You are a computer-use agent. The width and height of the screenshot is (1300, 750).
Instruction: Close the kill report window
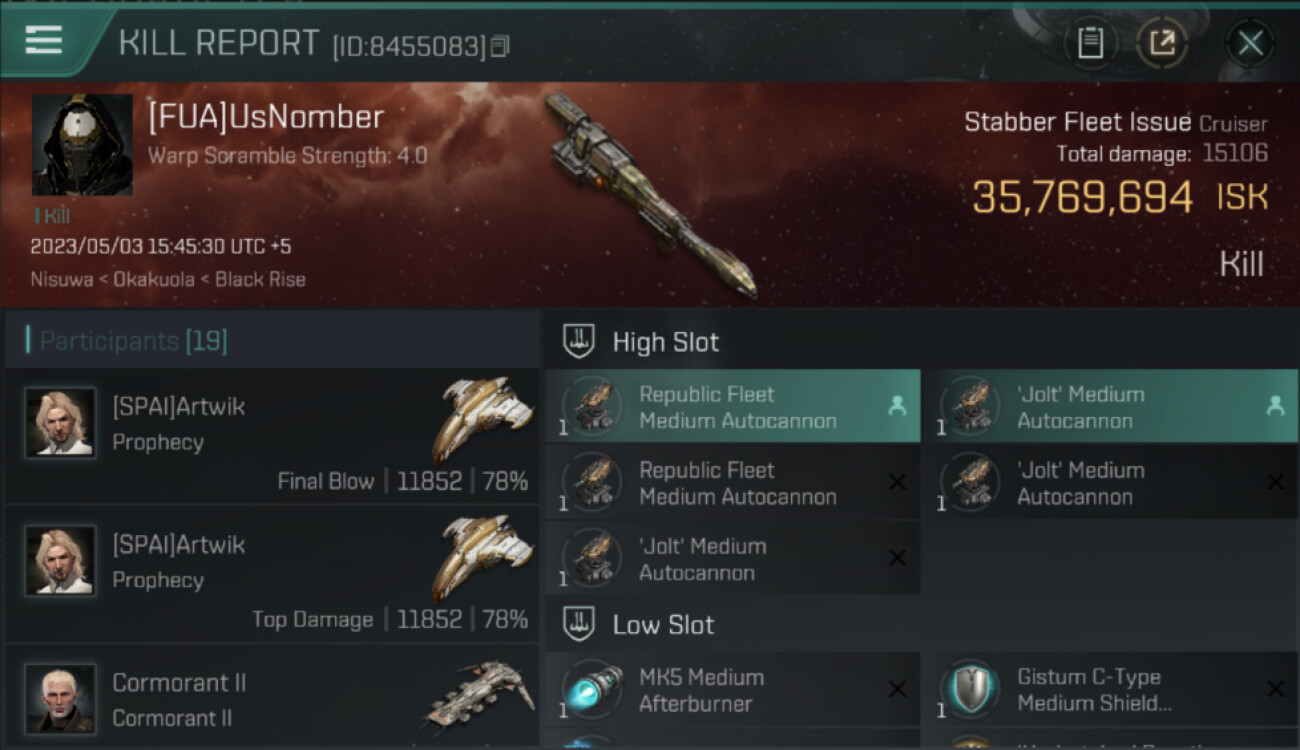click(1250, 43)
